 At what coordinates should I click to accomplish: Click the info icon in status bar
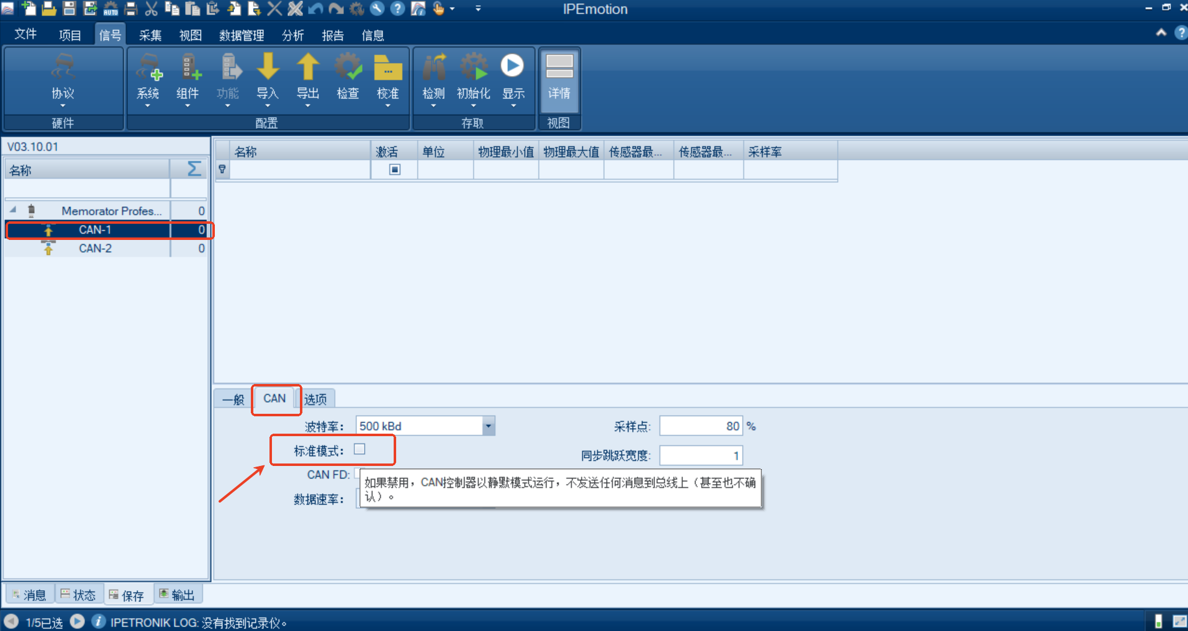tap(98, 622)
